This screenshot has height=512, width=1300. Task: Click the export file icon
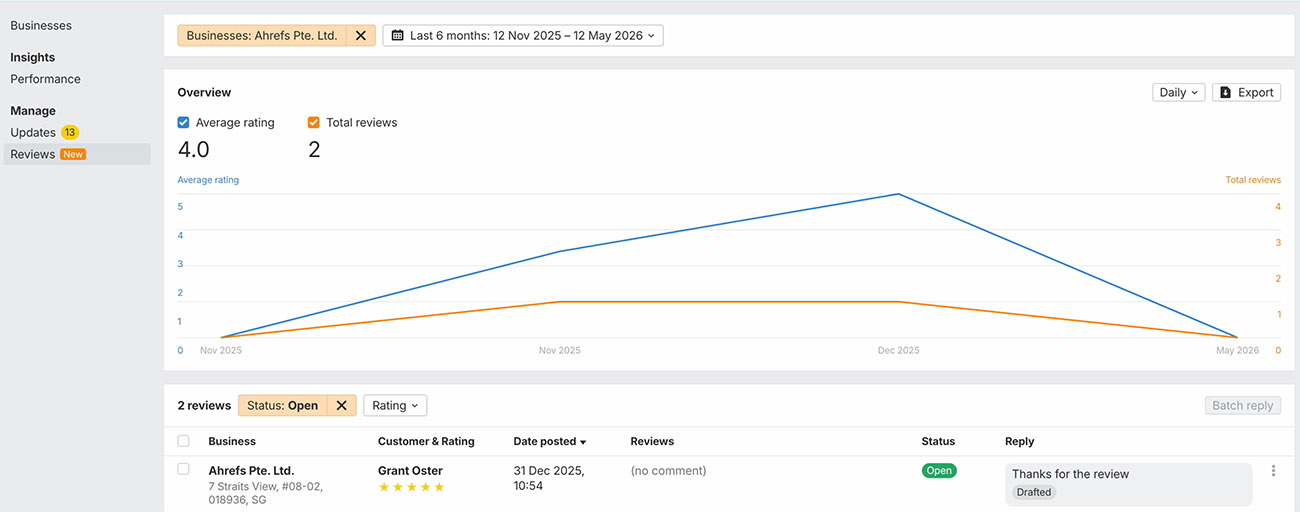coord(1225,92)
